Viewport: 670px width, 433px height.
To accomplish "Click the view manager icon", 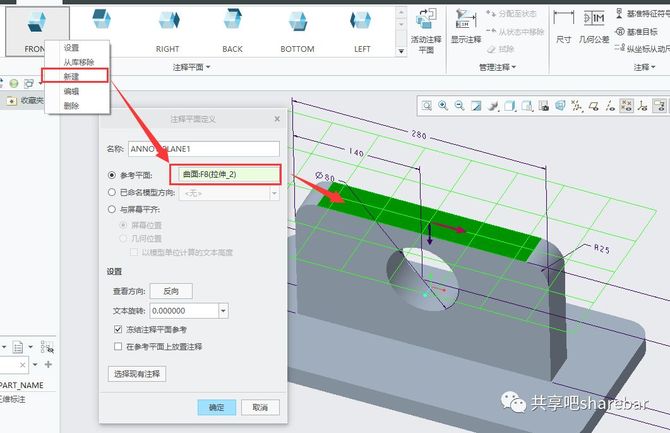I will point(544,106).
